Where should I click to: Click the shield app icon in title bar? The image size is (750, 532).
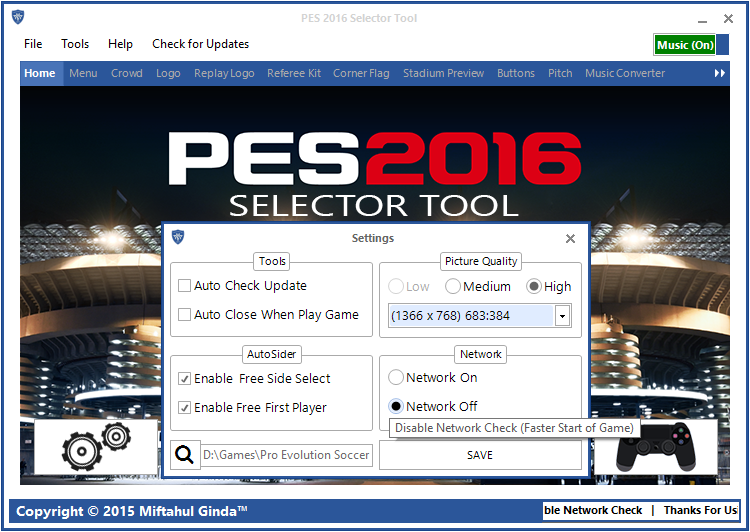click(18, 17)
